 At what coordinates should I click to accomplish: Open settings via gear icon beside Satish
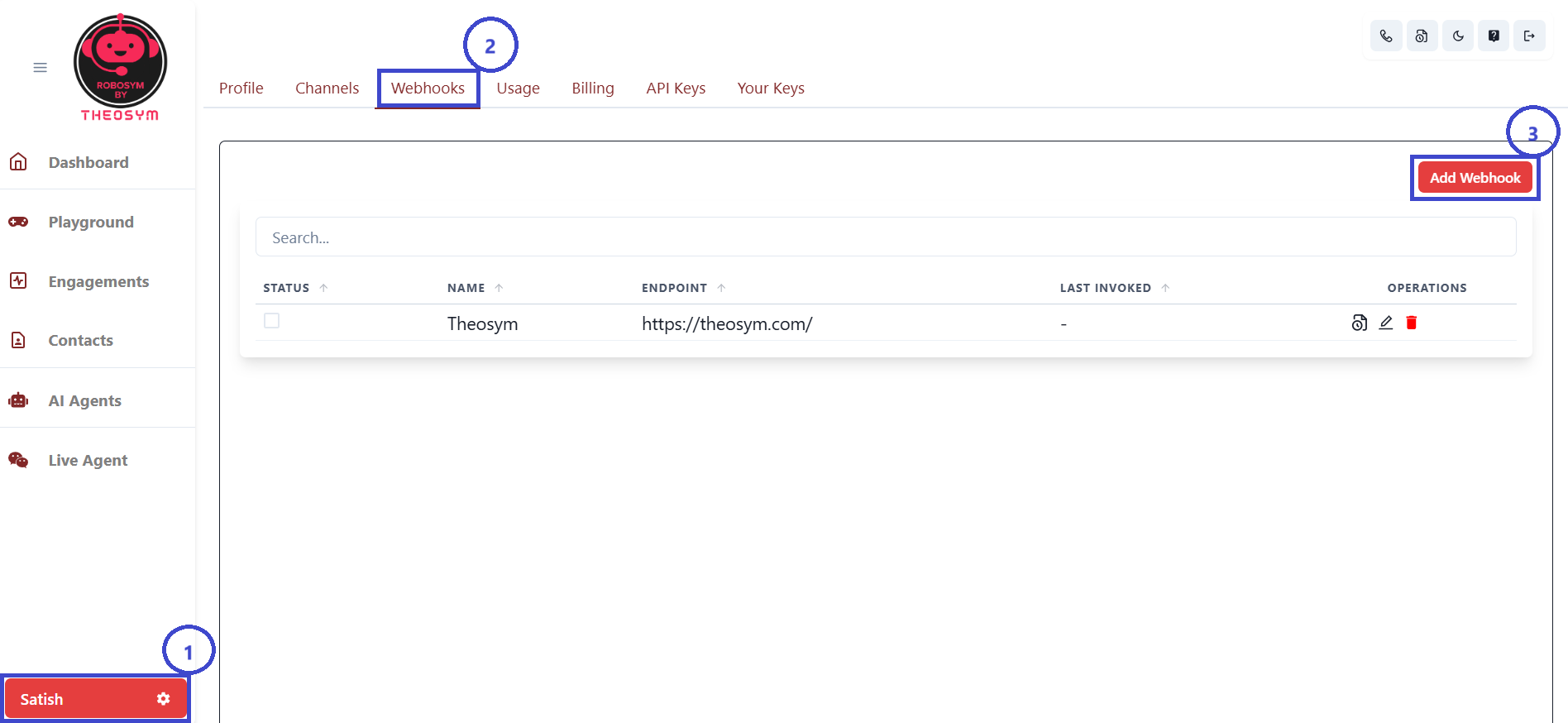tap(164, 699)
